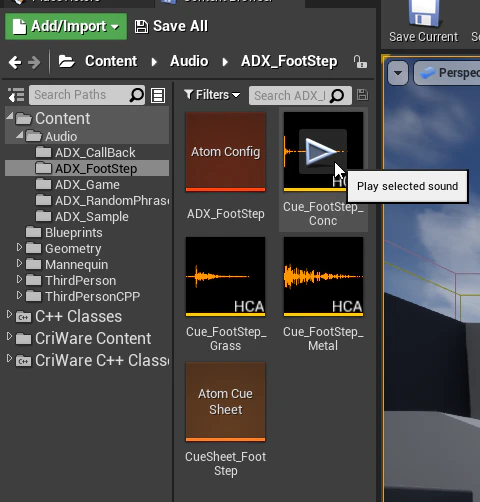The width and height of the screenshot is (480, 502).
Task: Expand the ThirdPersonCPP folder arrow
Action: (x=19, y=295)
